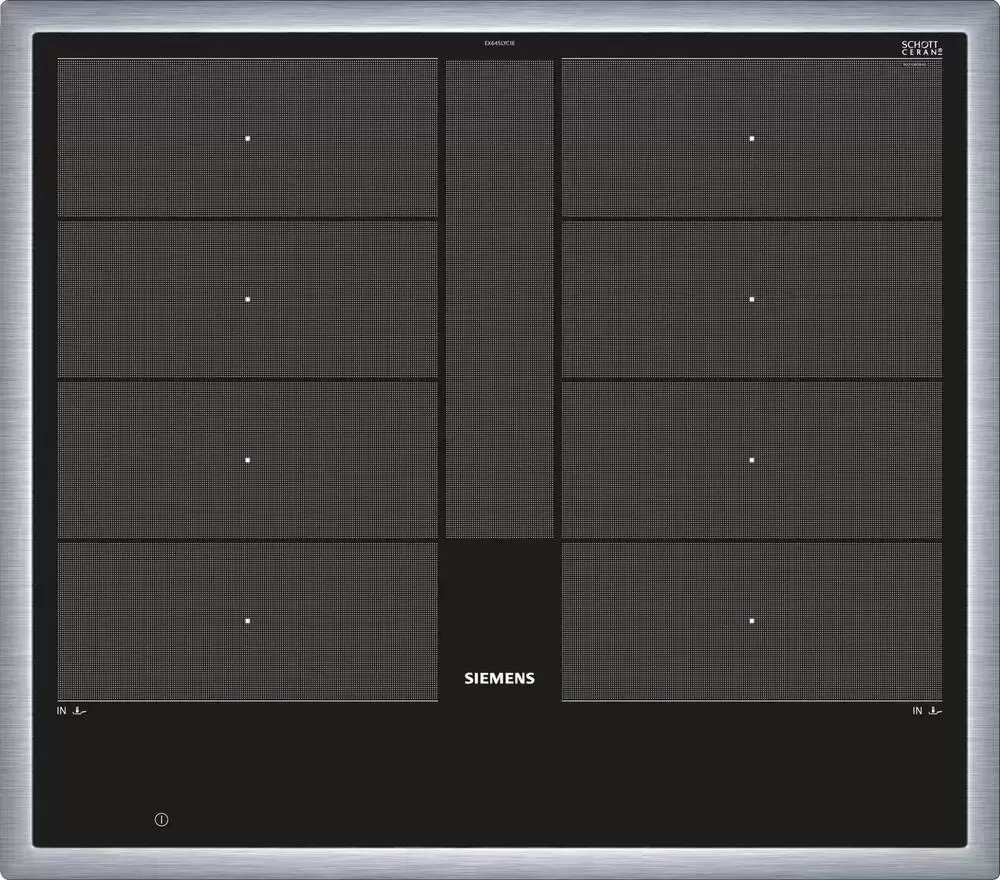Tap the bottom-right zone center marker

(x=752, y=621)
